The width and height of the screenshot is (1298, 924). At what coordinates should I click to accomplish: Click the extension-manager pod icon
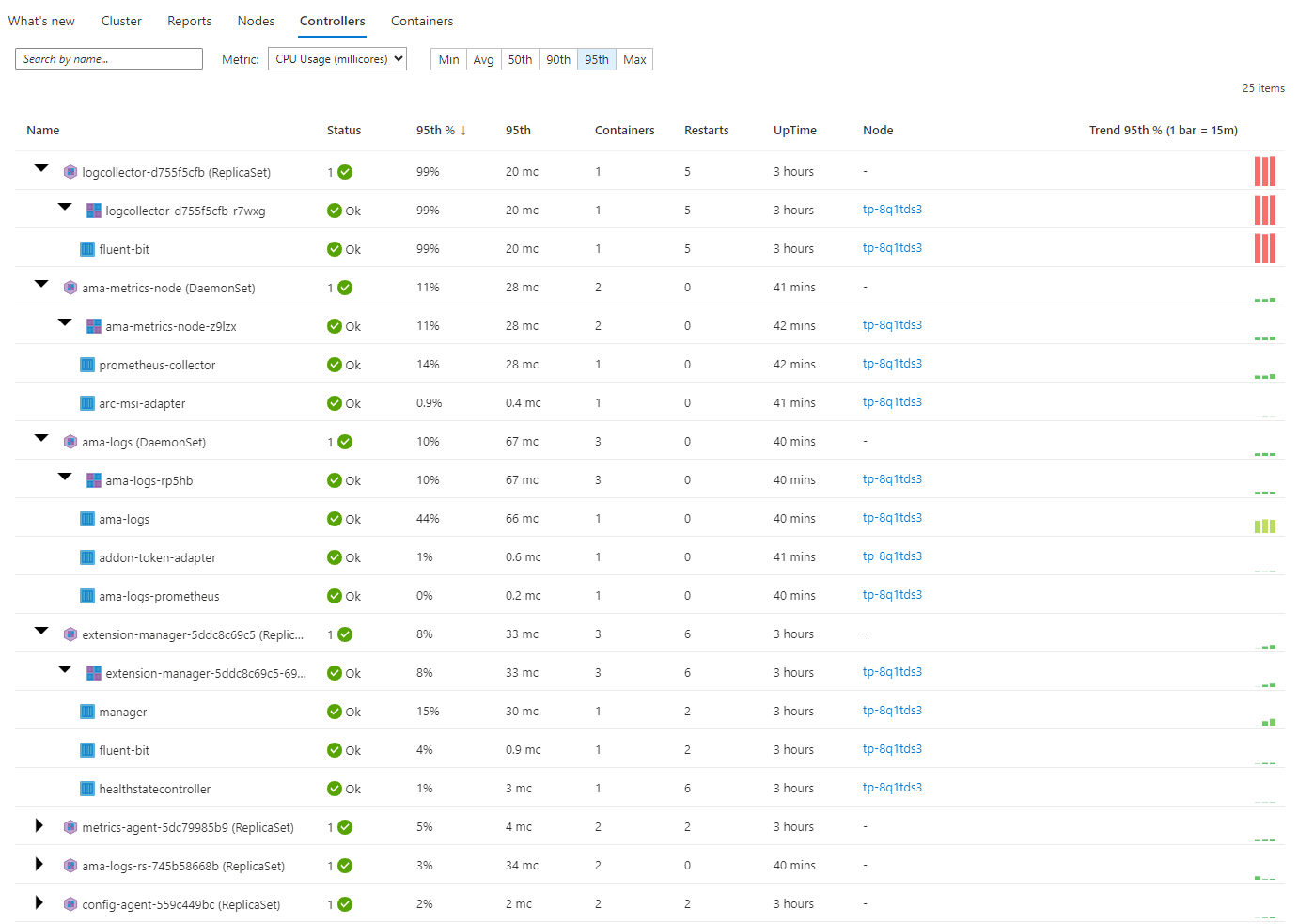click(x=94, y=673)
